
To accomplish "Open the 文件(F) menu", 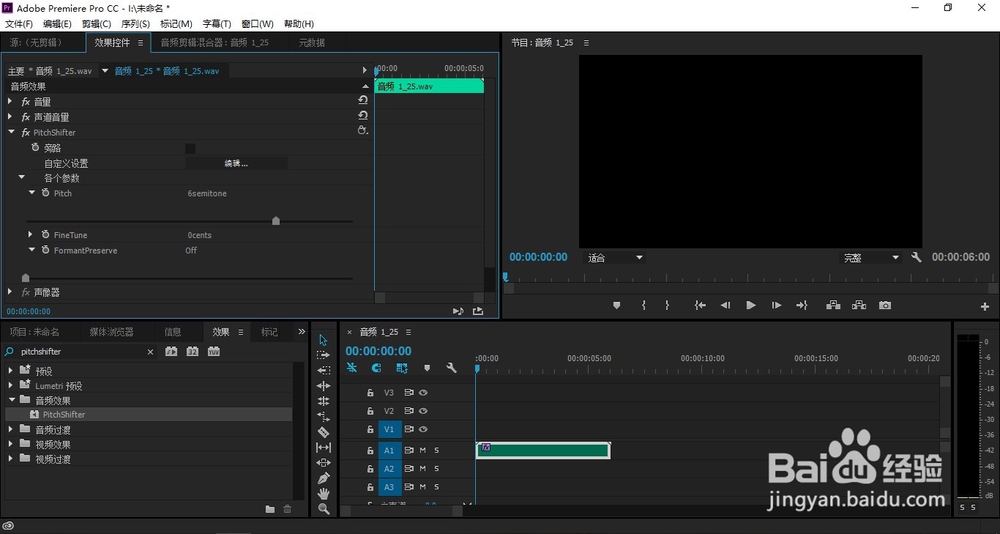I will click(18, 24).
